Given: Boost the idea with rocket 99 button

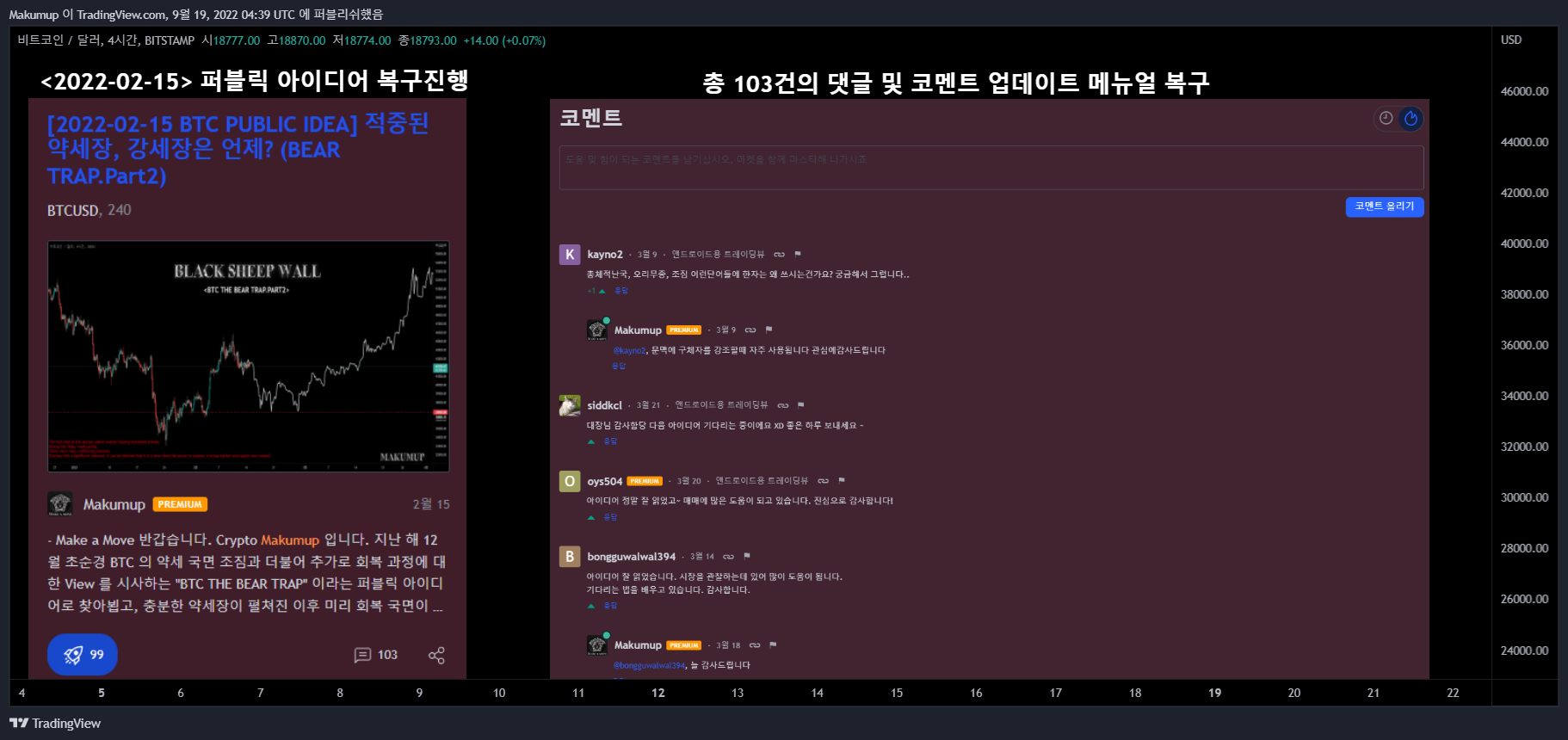Looking at the screenshot, I should click(83, 655).
